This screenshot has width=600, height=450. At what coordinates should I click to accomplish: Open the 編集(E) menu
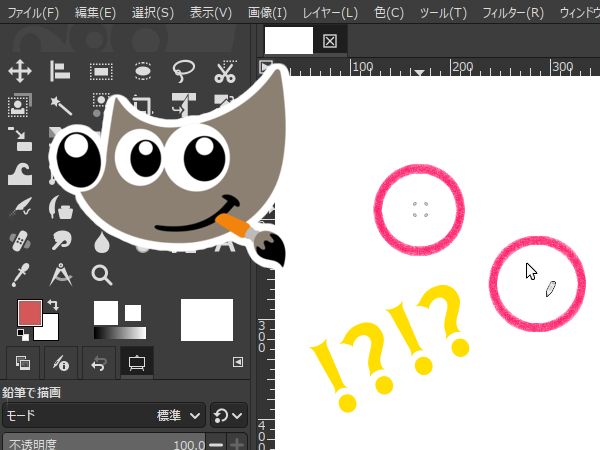95,13
